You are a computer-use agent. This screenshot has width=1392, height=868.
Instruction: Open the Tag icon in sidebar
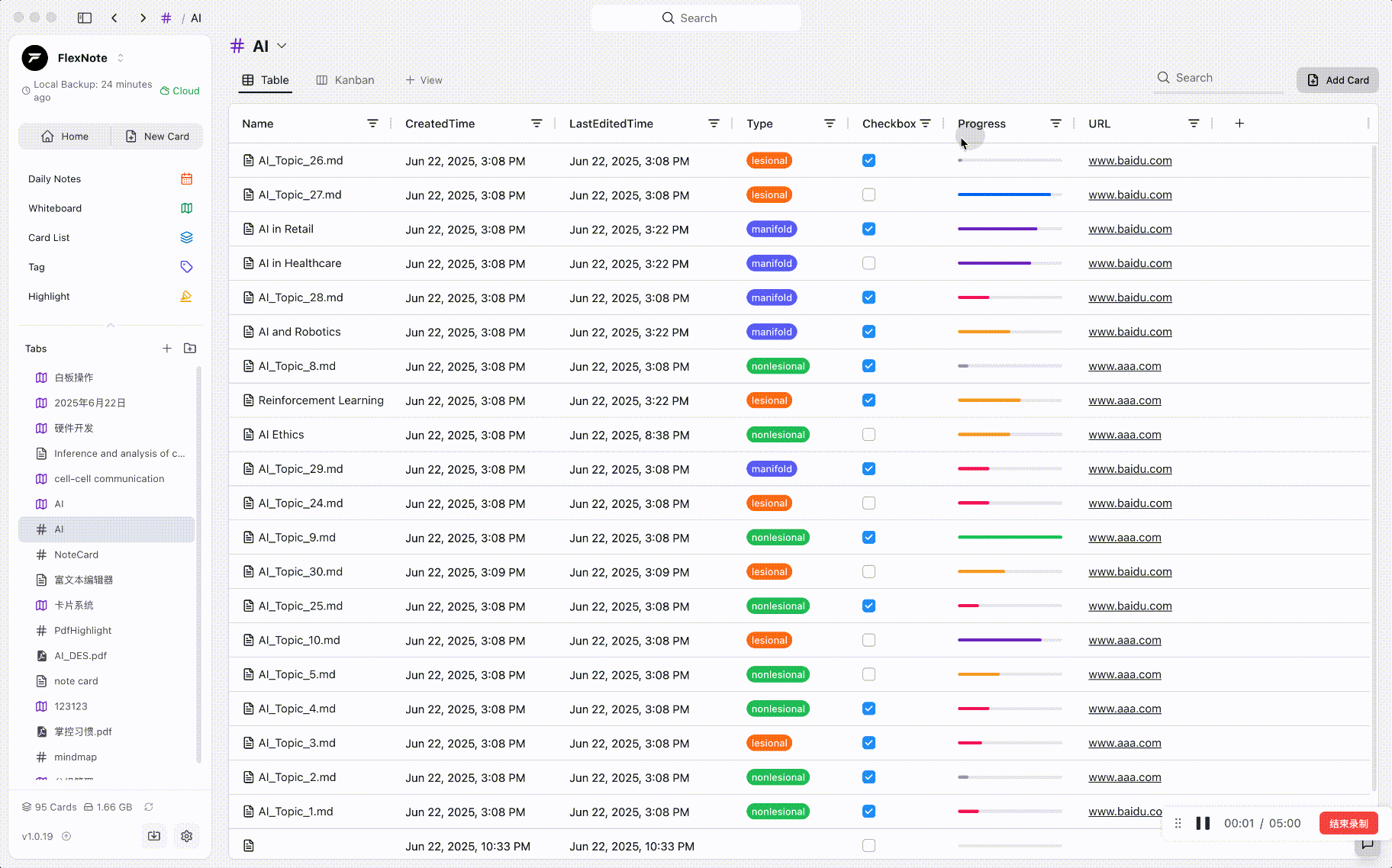[x=186, y=267]
